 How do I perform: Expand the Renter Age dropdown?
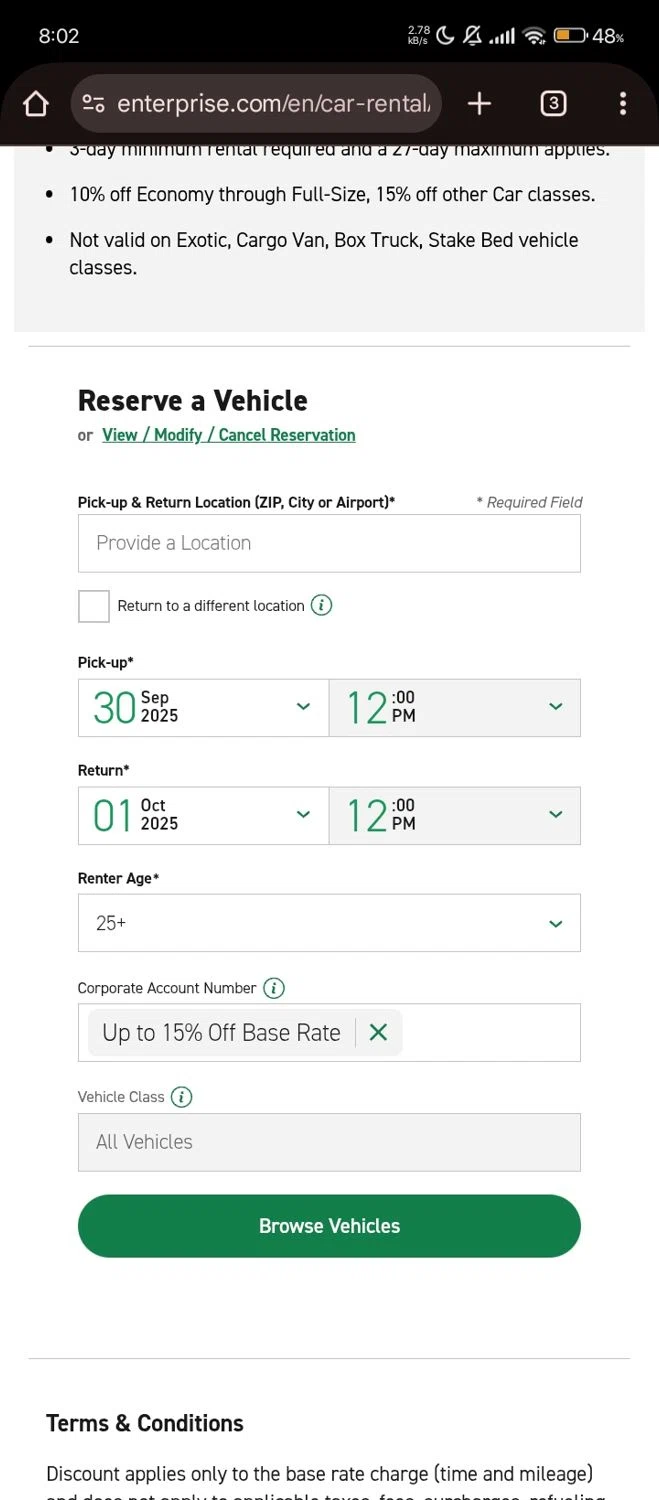click(329, 923)
